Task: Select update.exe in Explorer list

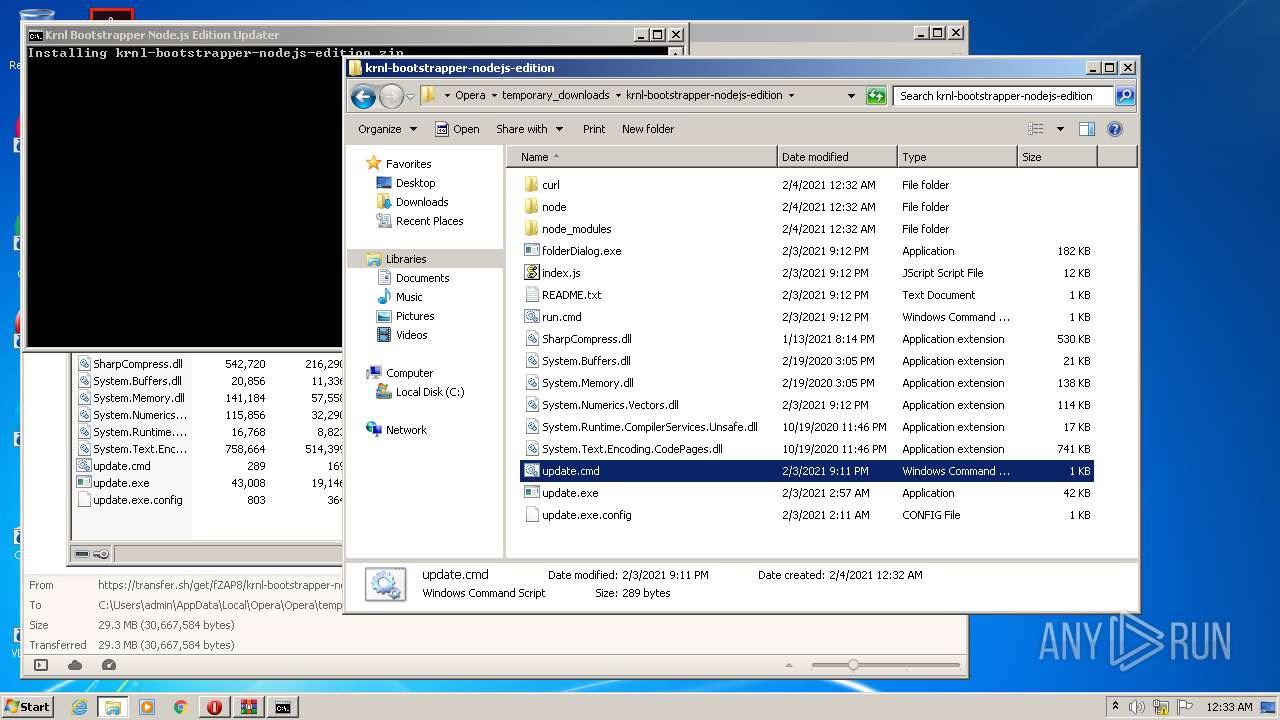Action: point(807,493)
